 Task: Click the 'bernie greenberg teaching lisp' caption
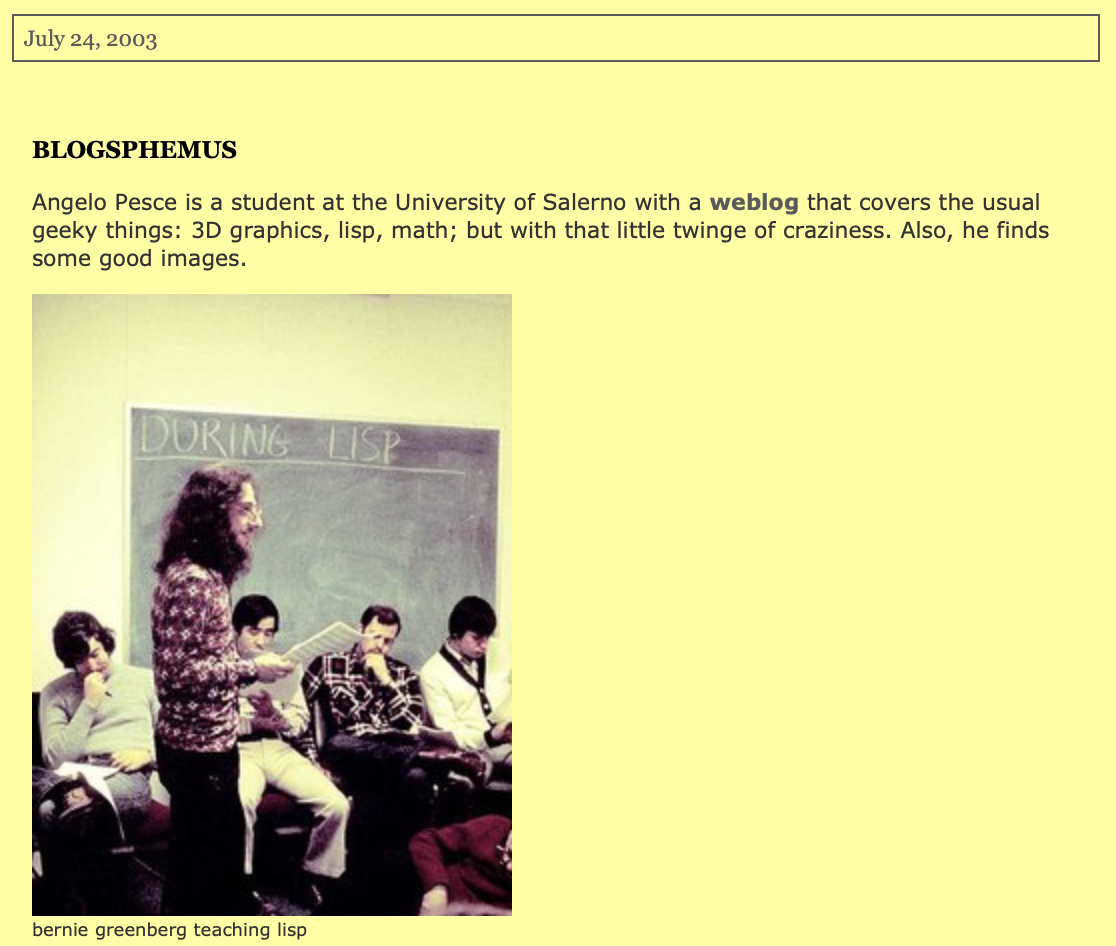coord(169,930)
